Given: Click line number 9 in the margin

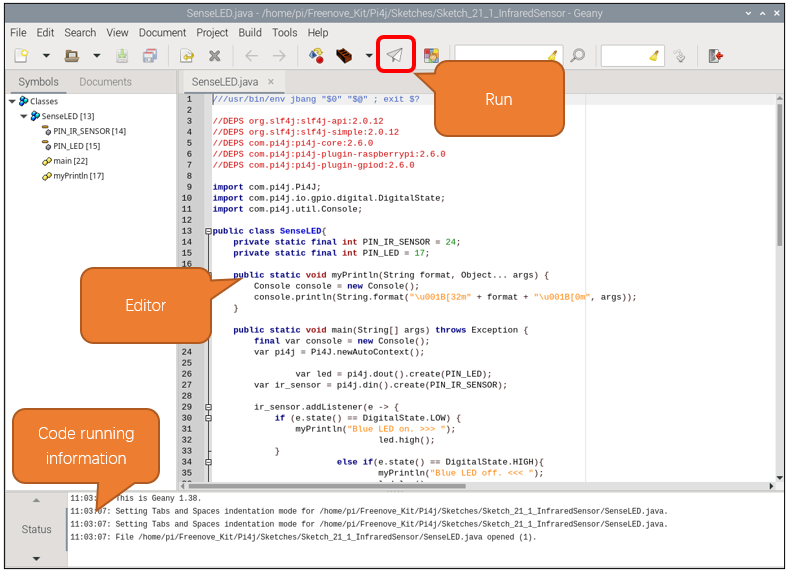Looking at the screenshot, I should [x=189, y=187].
